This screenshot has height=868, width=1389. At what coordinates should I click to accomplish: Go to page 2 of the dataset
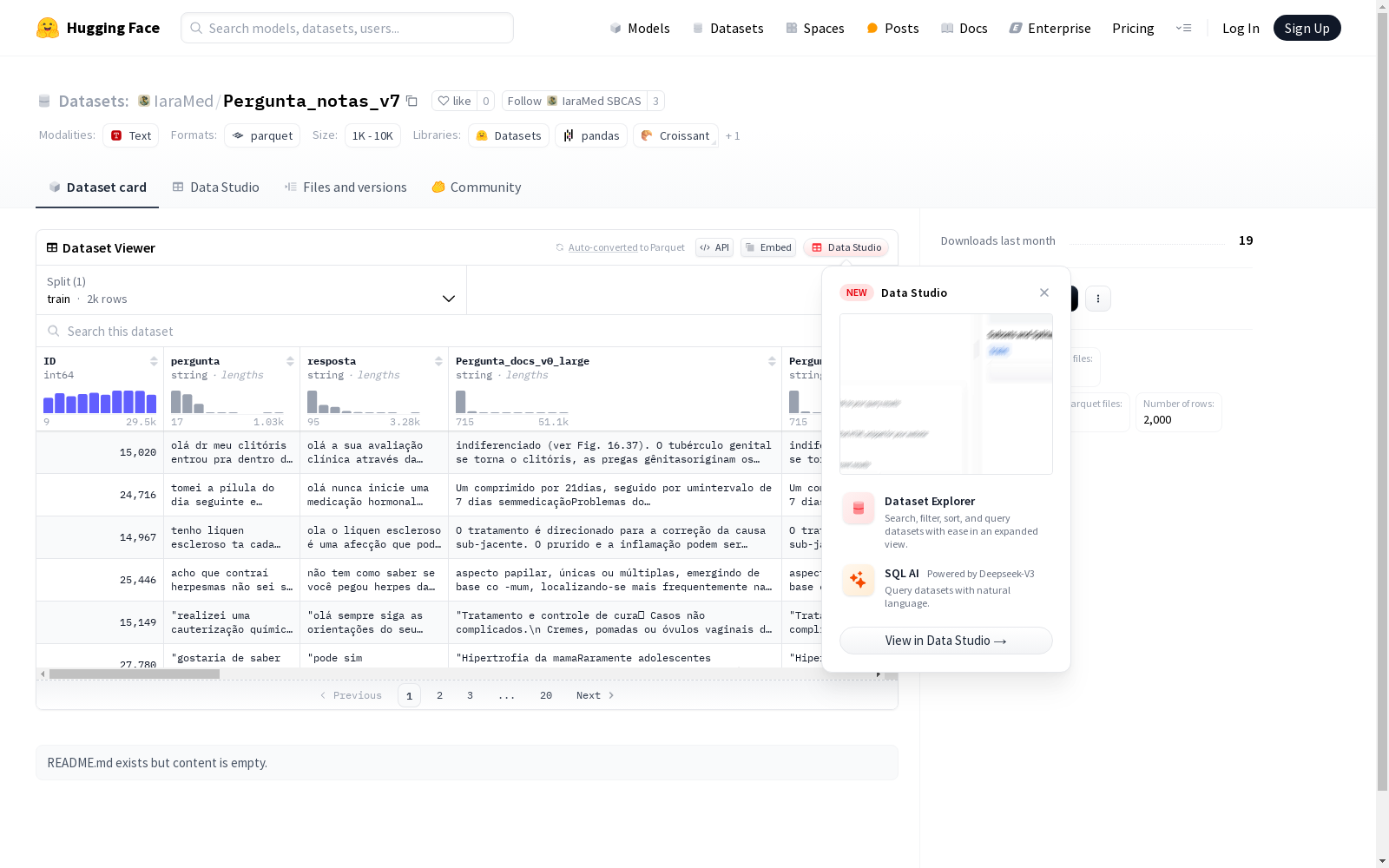(440, 695)
